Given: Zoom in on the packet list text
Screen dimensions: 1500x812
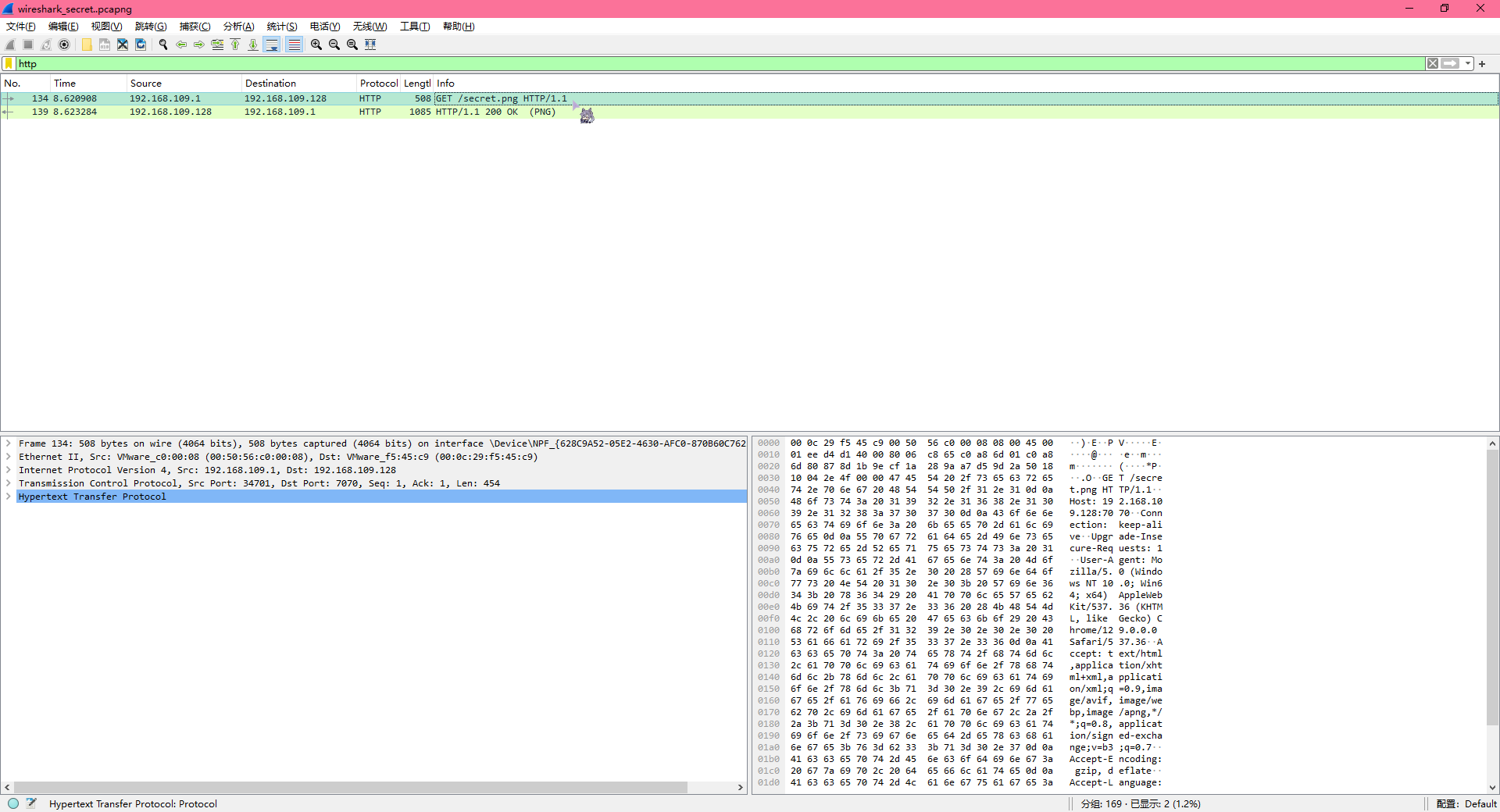Looking at the screenshot, I should pyautogui.click(x=316, y=45).
